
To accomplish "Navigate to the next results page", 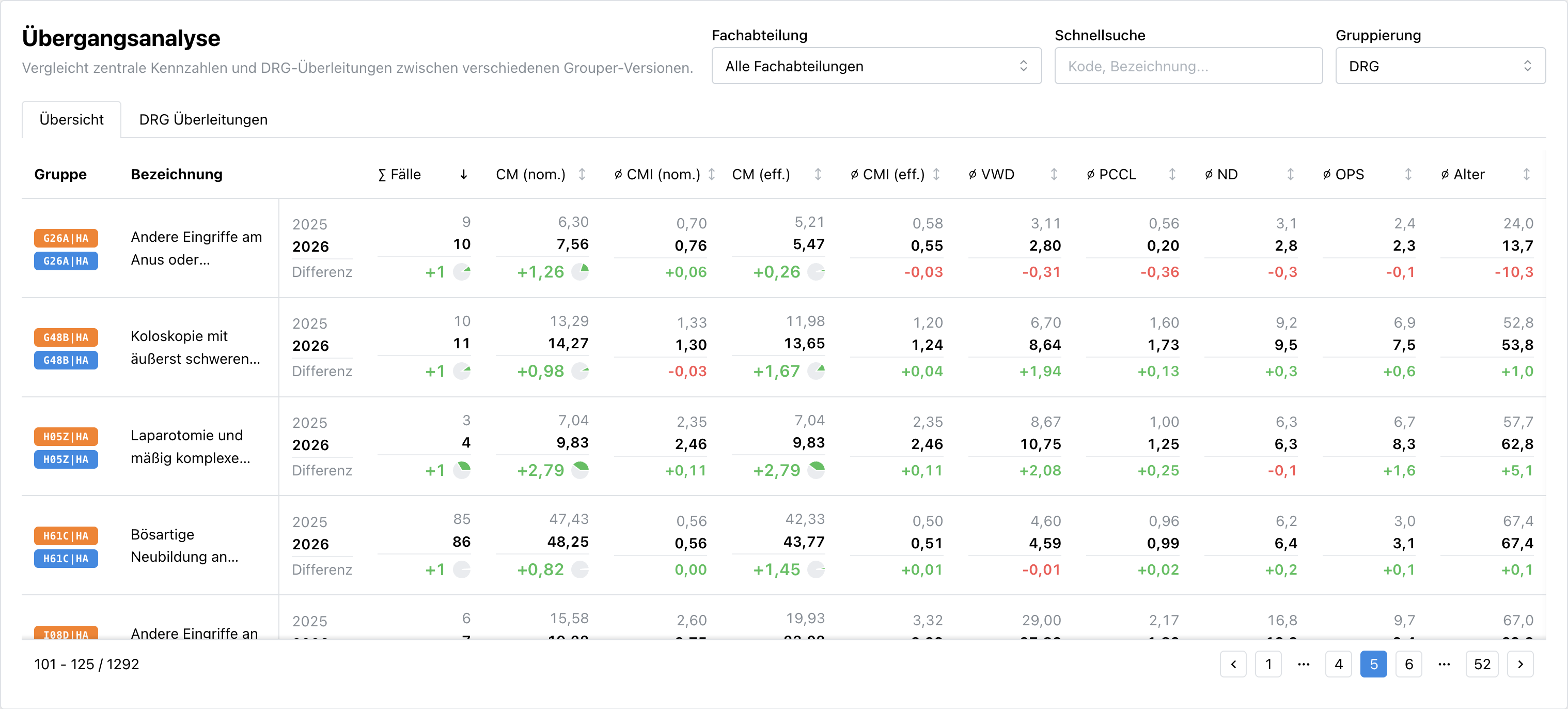I will (x=1520, y=664).
